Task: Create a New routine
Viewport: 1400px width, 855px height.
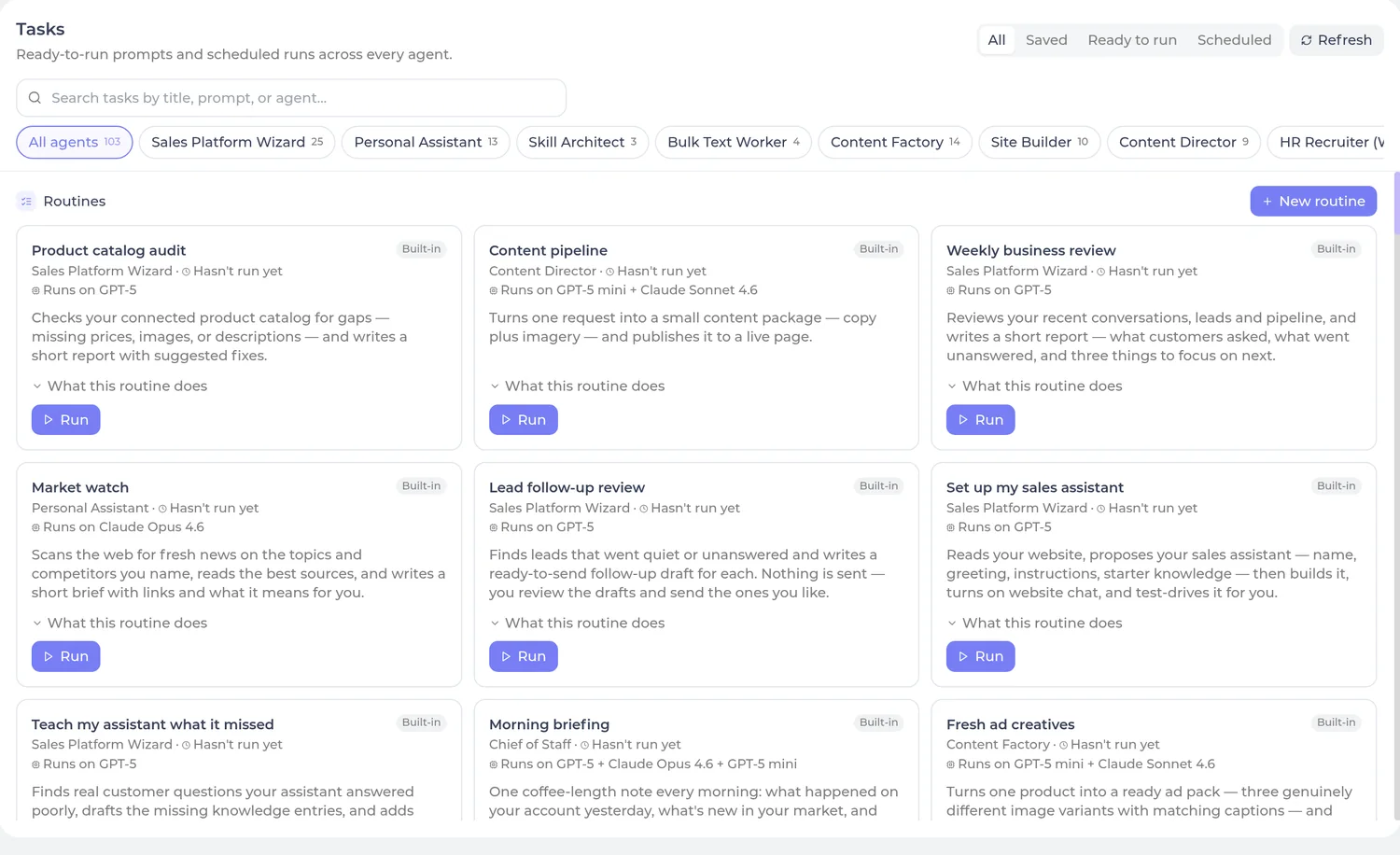Action: coord(1313,202)
